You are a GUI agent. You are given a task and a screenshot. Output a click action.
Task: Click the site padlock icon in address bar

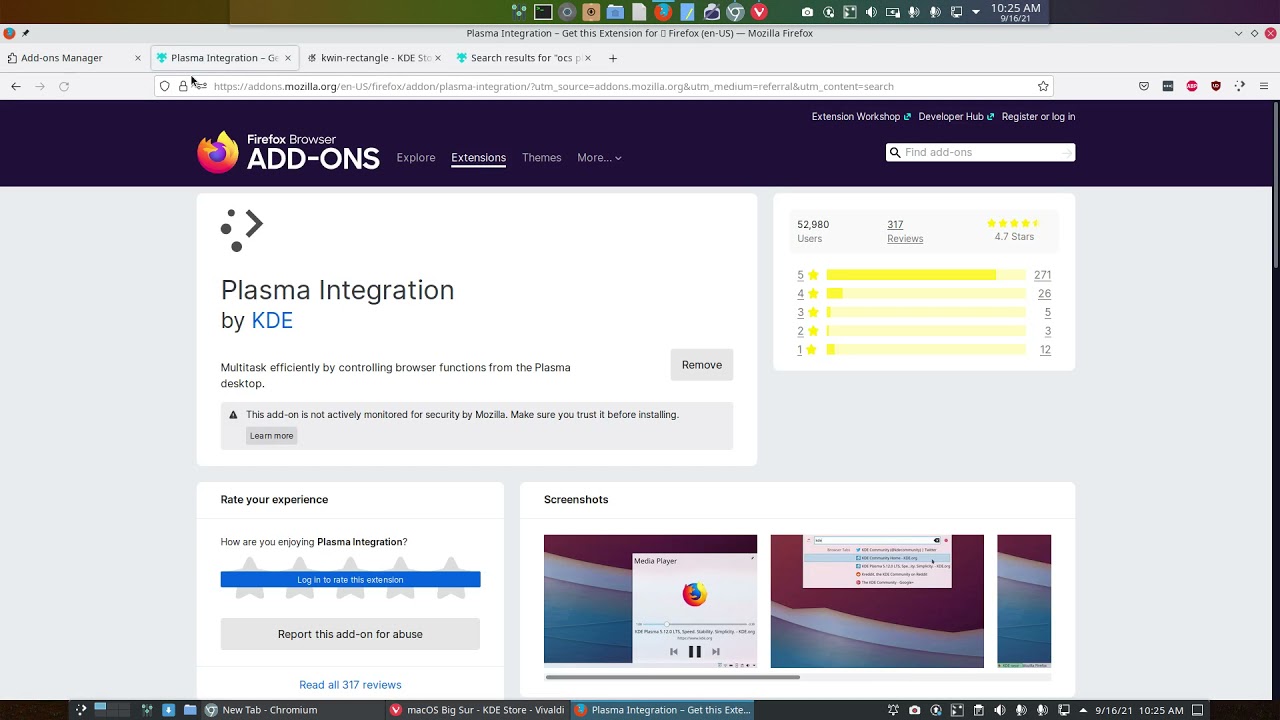click(183, 86)
